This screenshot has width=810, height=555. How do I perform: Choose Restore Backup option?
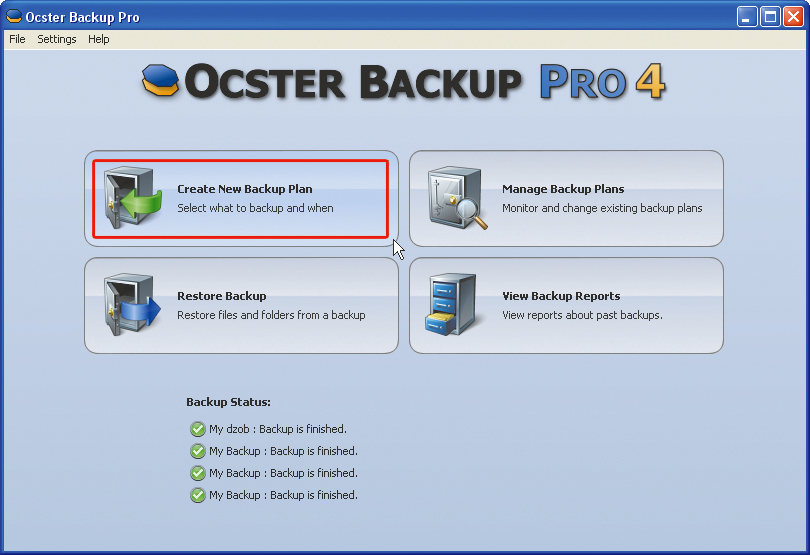241,305
